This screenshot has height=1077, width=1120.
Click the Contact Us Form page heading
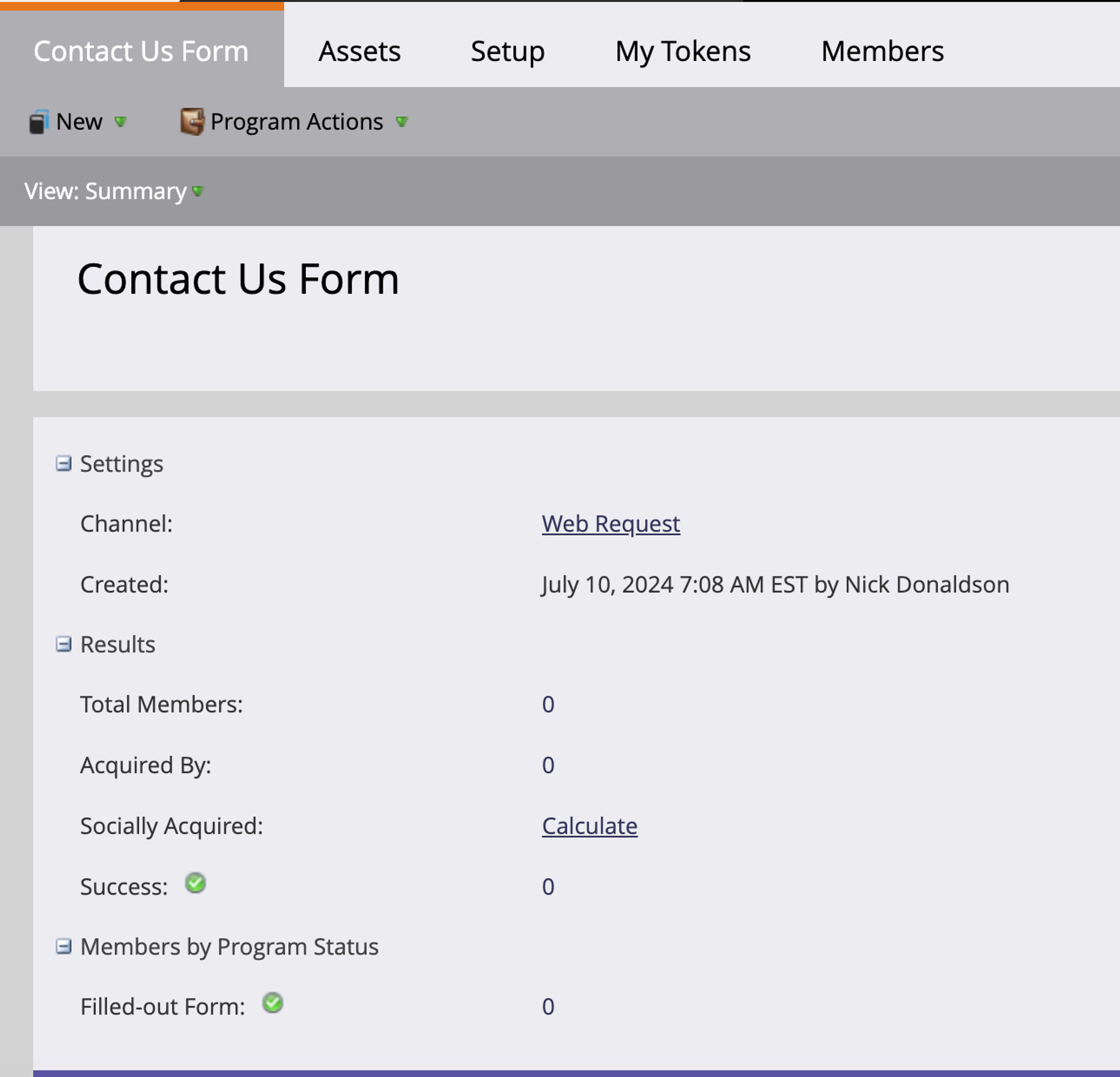pyautogui.click(x=238, y=279)
